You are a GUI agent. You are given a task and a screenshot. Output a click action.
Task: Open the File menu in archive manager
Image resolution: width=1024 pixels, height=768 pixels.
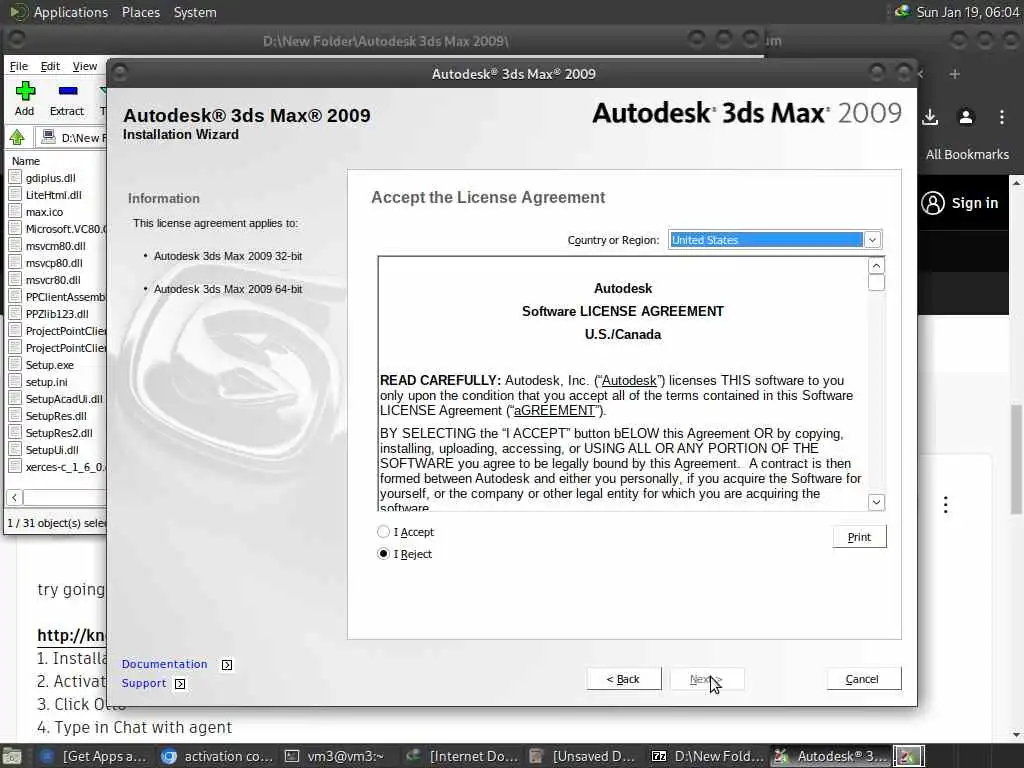(19, 66)
